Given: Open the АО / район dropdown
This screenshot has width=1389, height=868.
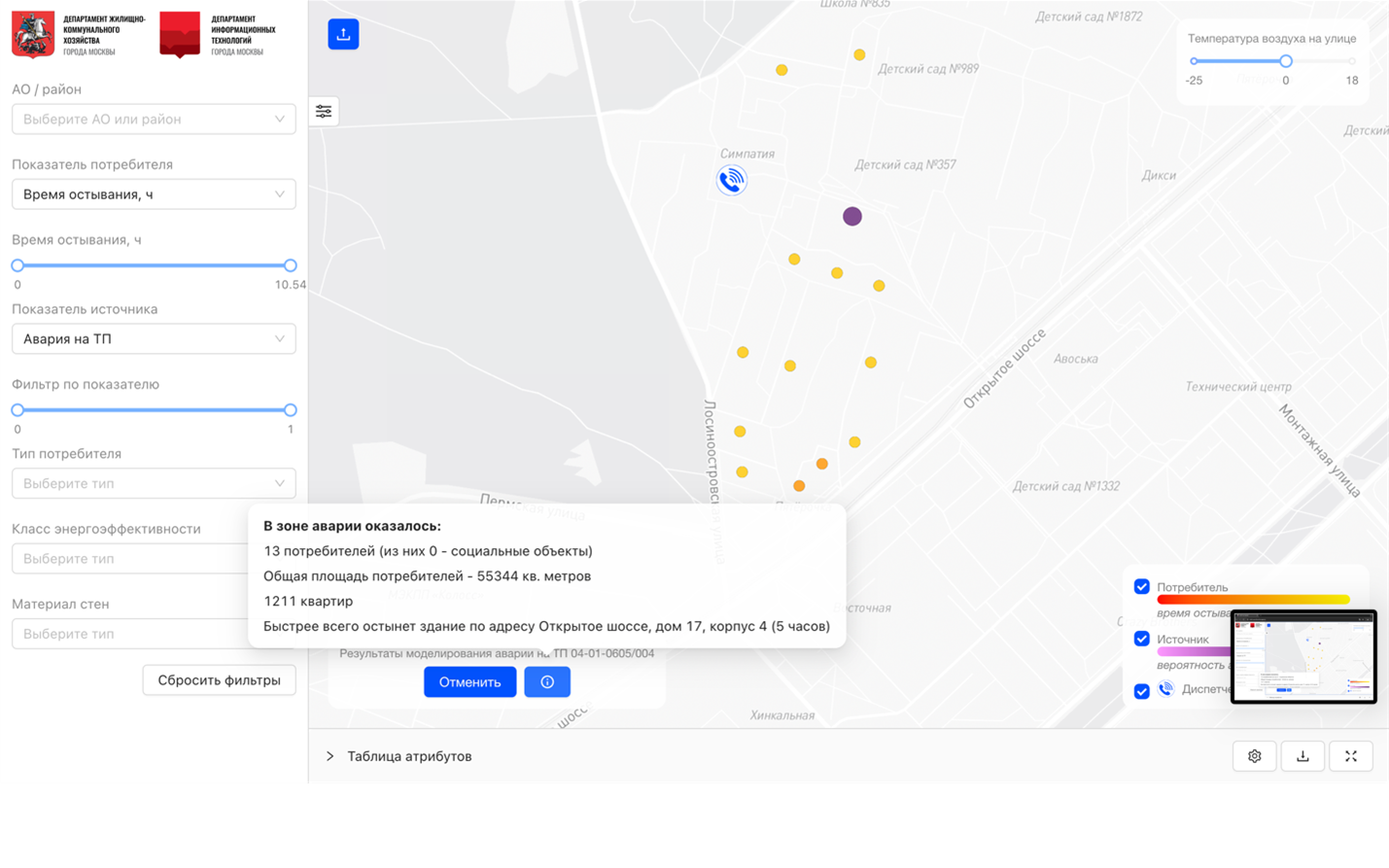Looking at the screenshot, I should pyautogui.click(x=154, y=120).
